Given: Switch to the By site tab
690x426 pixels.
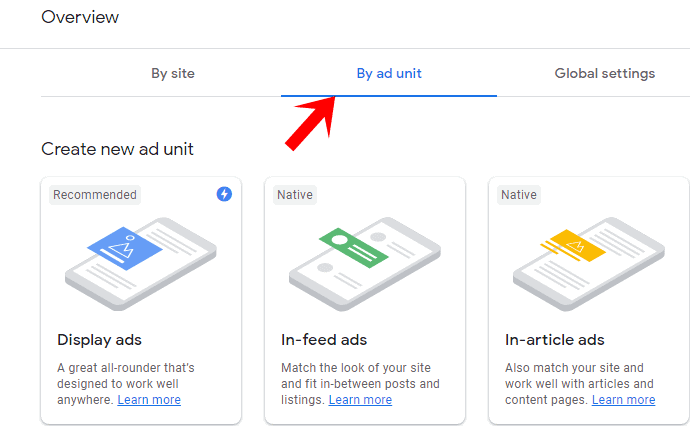Looking at the screenshot, I should point(173,73).
